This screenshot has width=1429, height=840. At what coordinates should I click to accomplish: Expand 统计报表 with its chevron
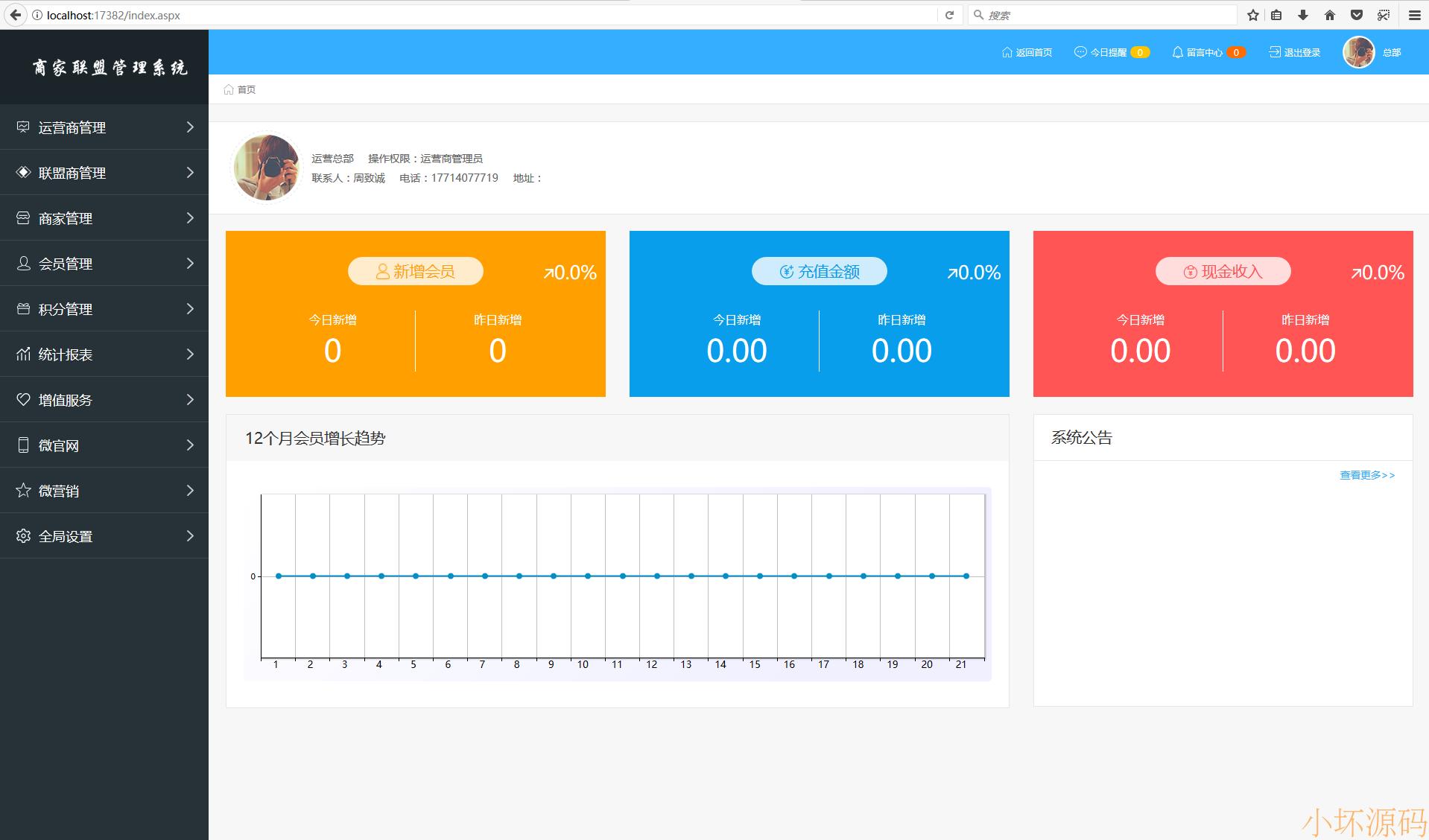click(190, 354)
